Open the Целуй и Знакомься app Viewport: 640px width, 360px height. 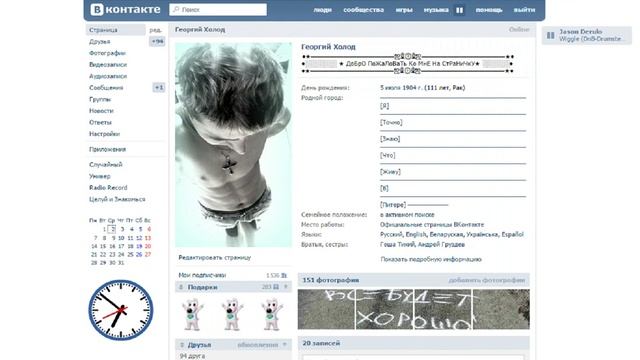click(117, 199)
